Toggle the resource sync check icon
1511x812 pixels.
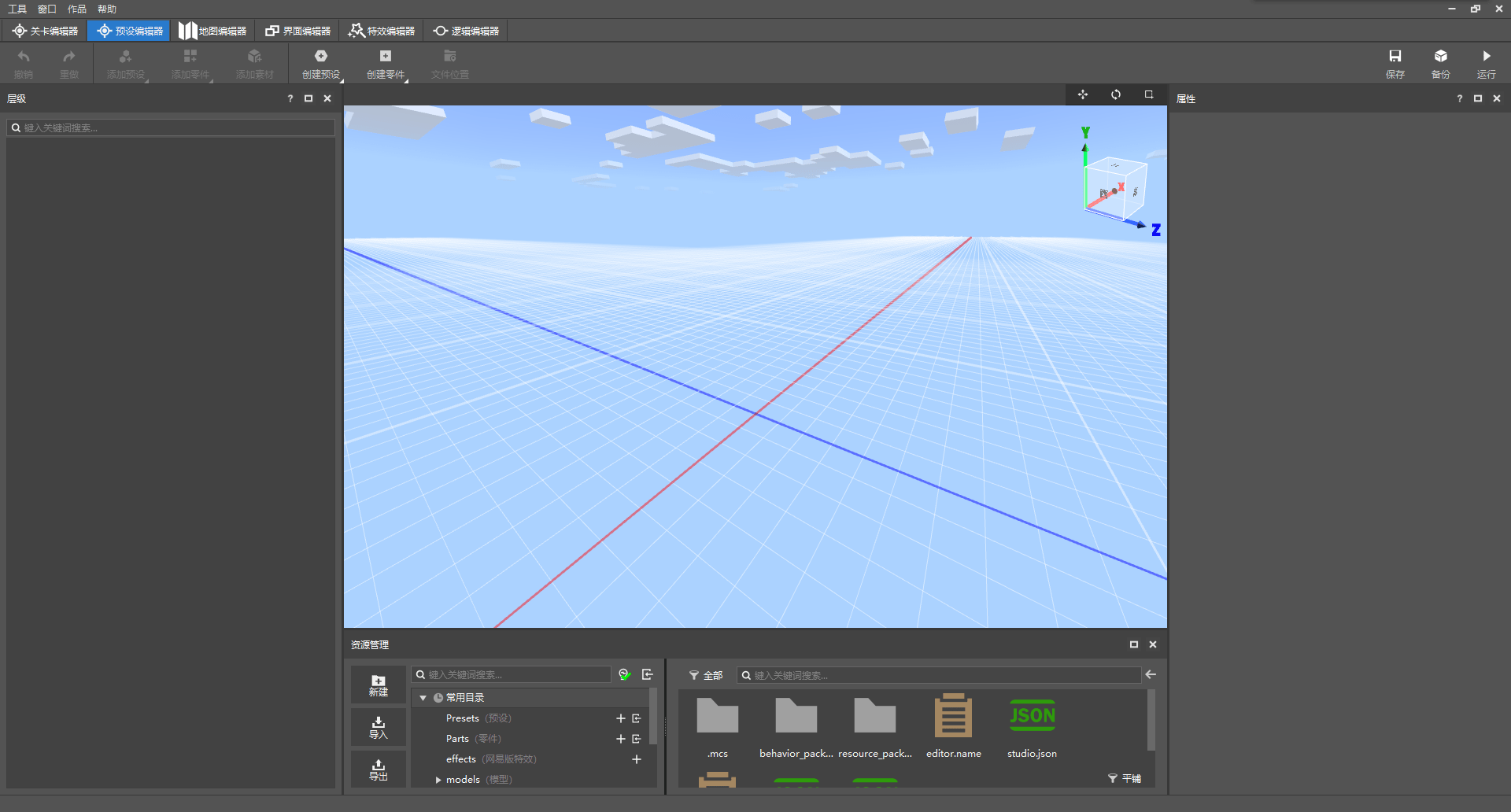pos(625,674)
